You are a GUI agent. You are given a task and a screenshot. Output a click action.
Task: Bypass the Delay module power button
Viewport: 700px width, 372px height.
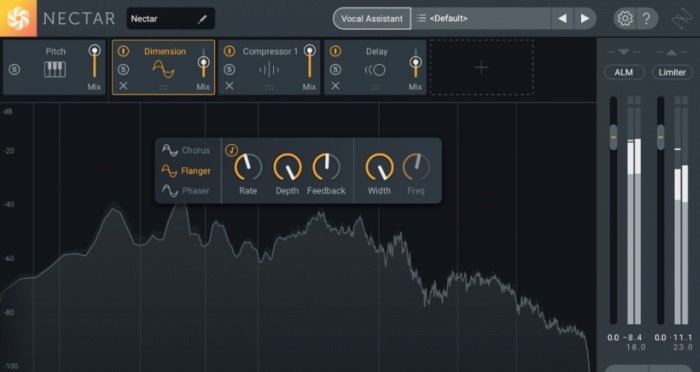click(x=335, y=51)
